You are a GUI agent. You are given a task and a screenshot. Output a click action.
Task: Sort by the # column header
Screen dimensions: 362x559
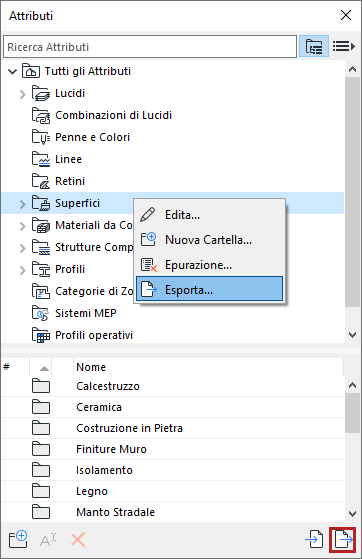[15, 367]
